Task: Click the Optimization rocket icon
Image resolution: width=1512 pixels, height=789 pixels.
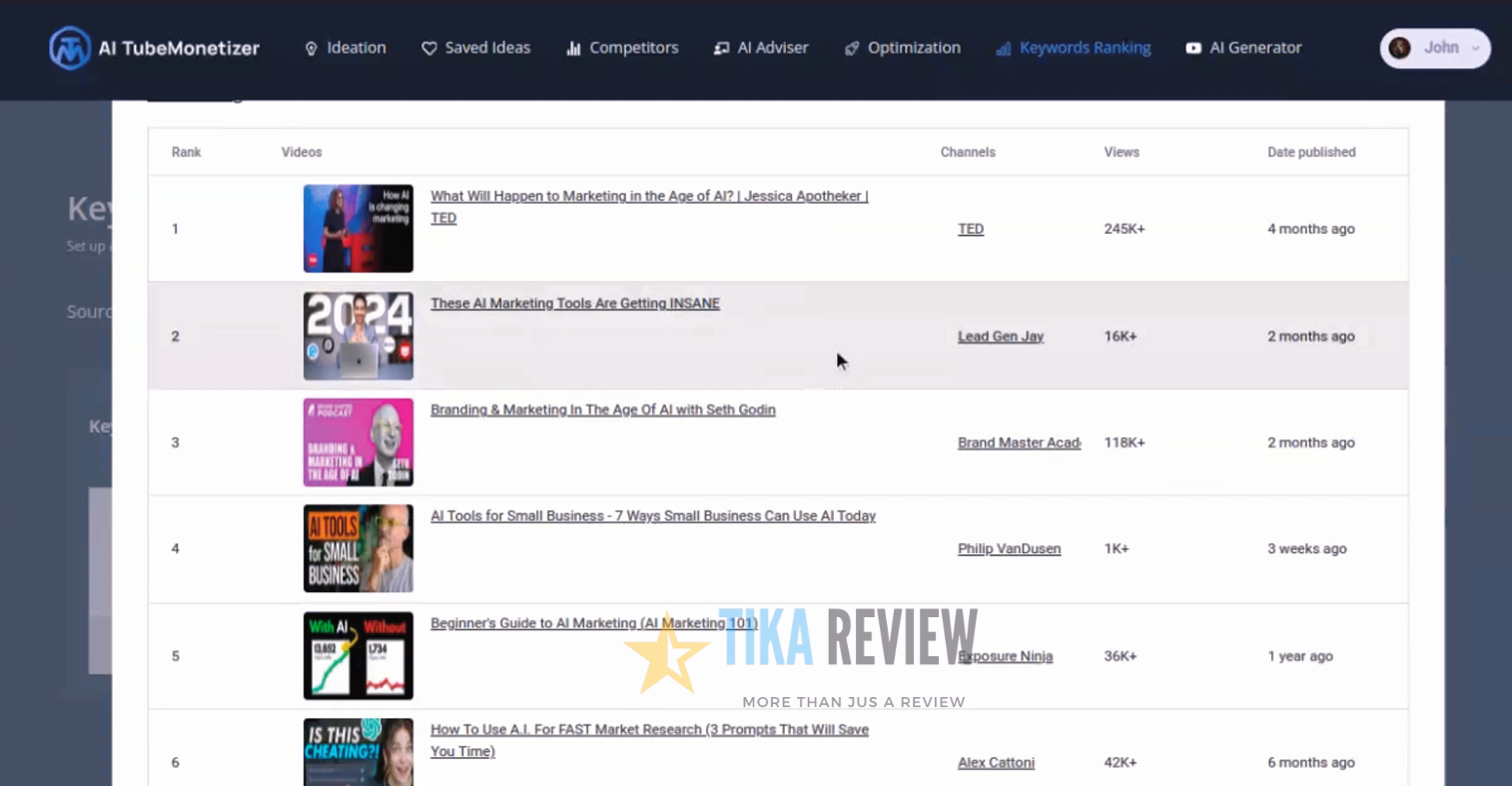Action: (x=852, y=48)
